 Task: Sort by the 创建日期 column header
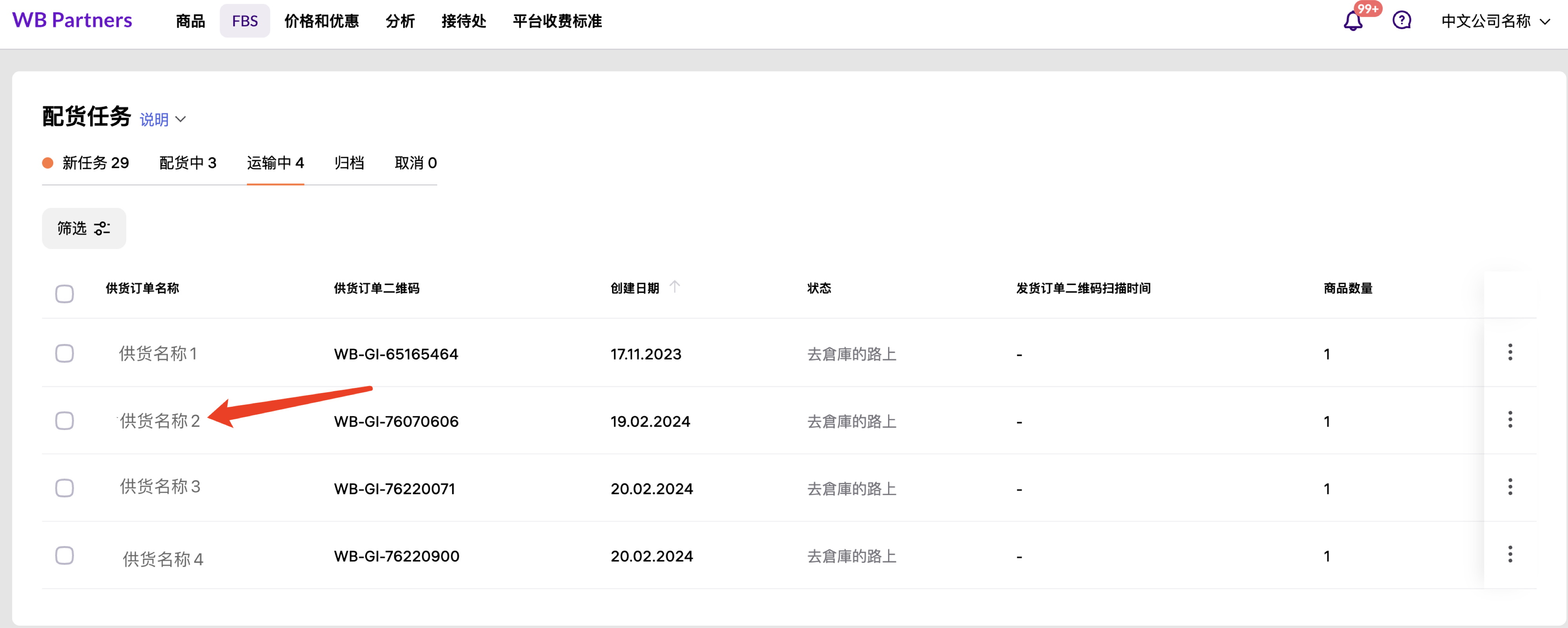tap(635, 288)
